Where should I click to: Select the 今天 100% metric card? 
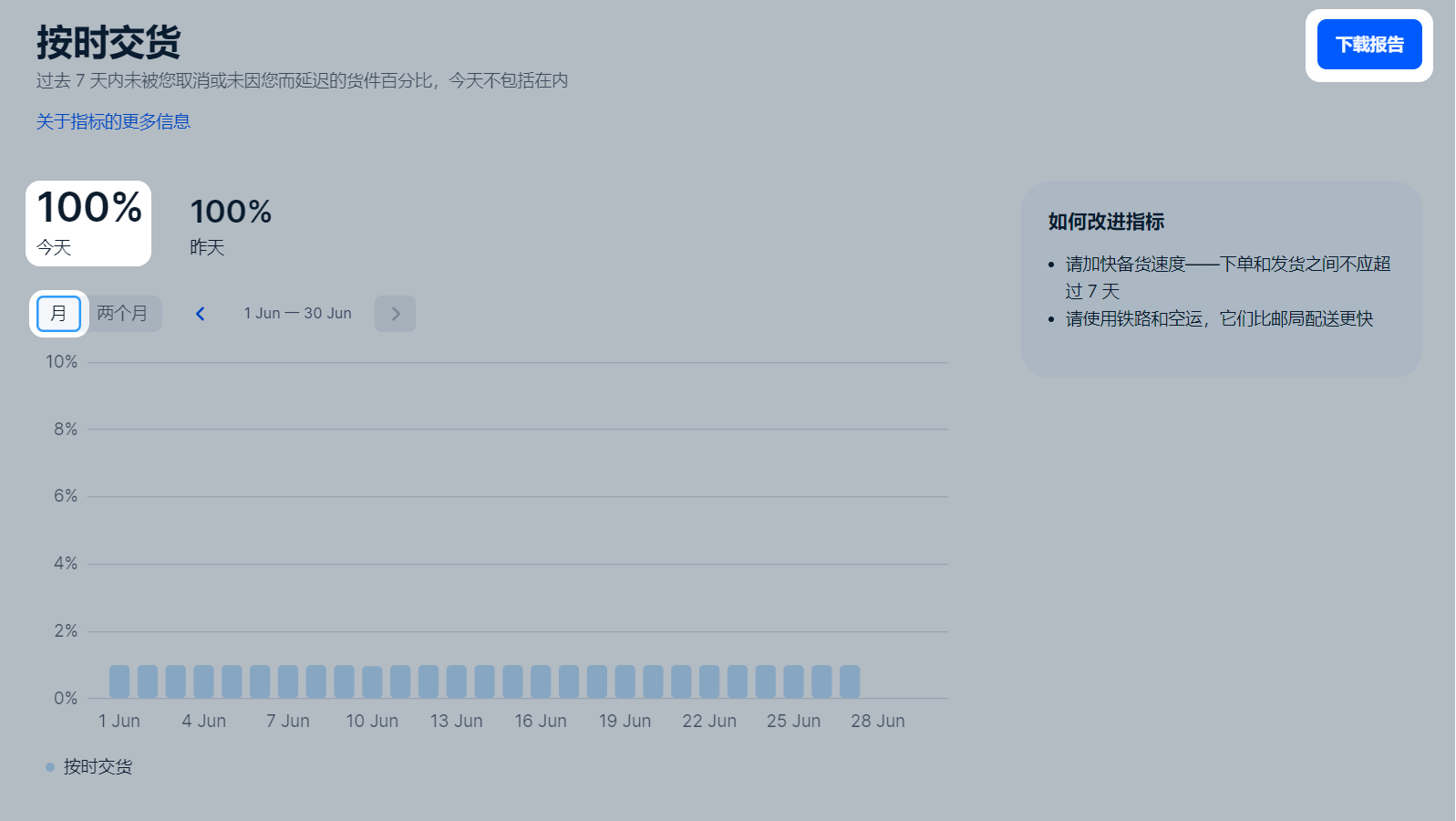88,223
